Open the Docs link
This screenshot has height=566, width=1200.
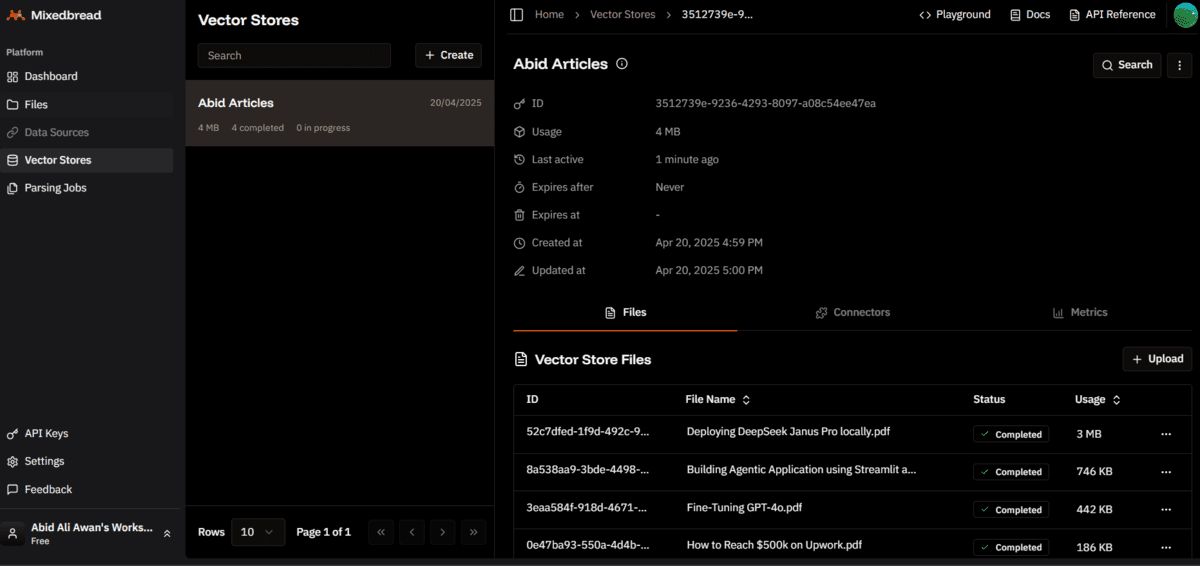(x=1030, y=15)
